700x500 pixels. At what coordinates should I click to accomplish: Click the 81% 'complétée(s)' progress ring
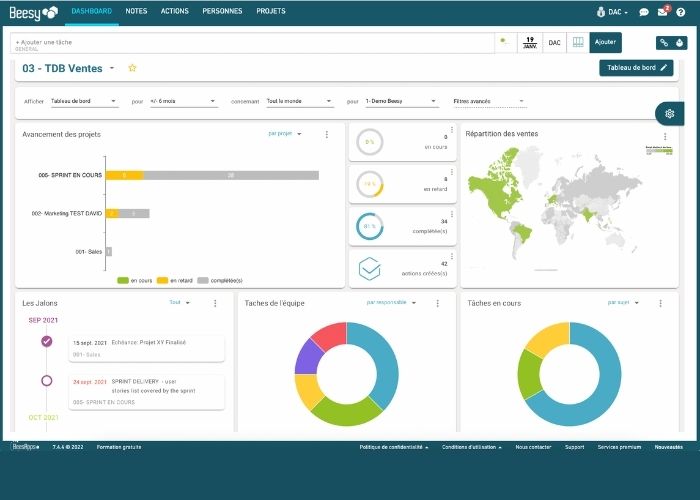[x=370, y=226]
